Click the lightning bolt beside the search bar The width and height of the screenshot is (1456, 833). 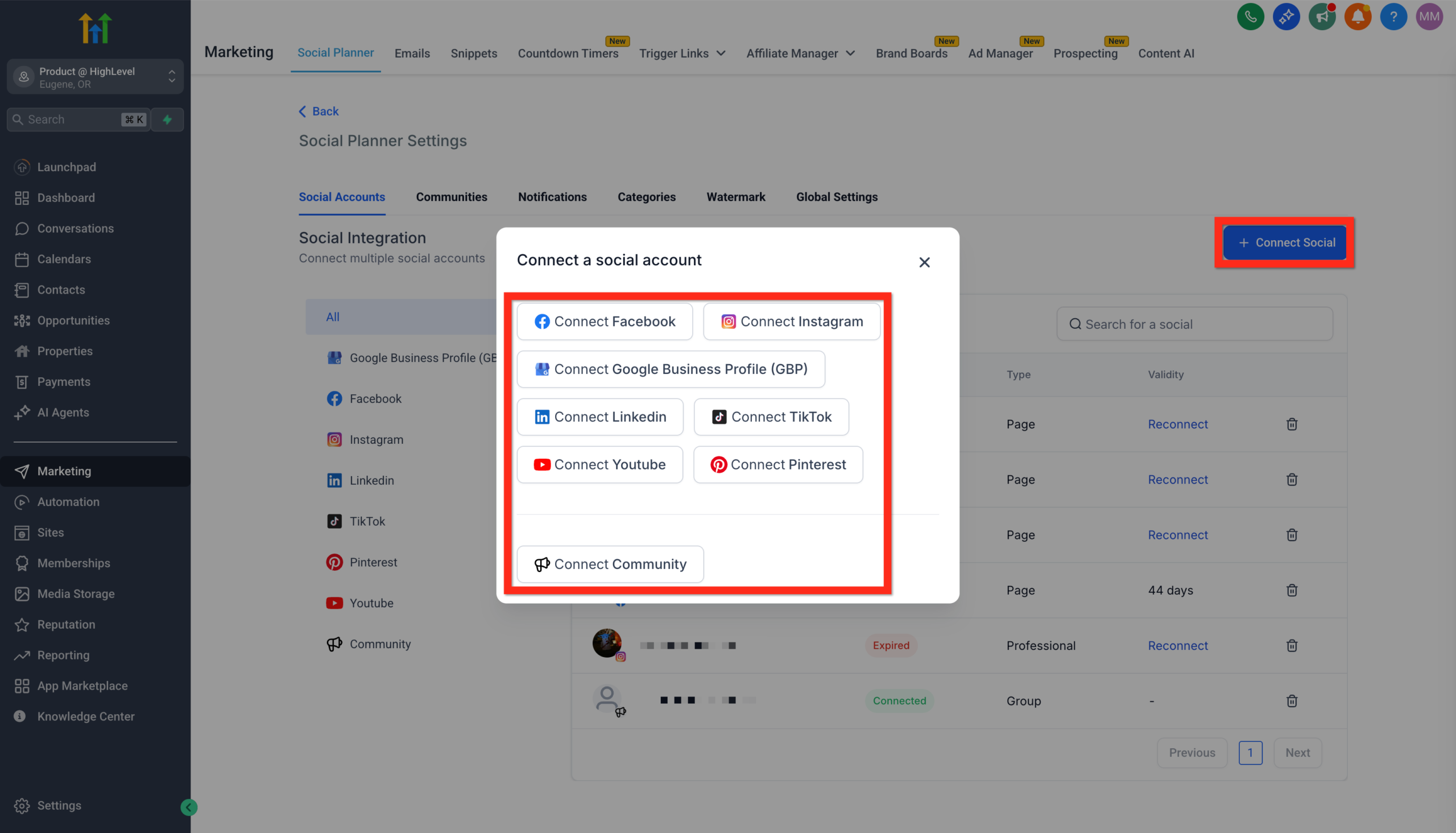tap(167, 119)
